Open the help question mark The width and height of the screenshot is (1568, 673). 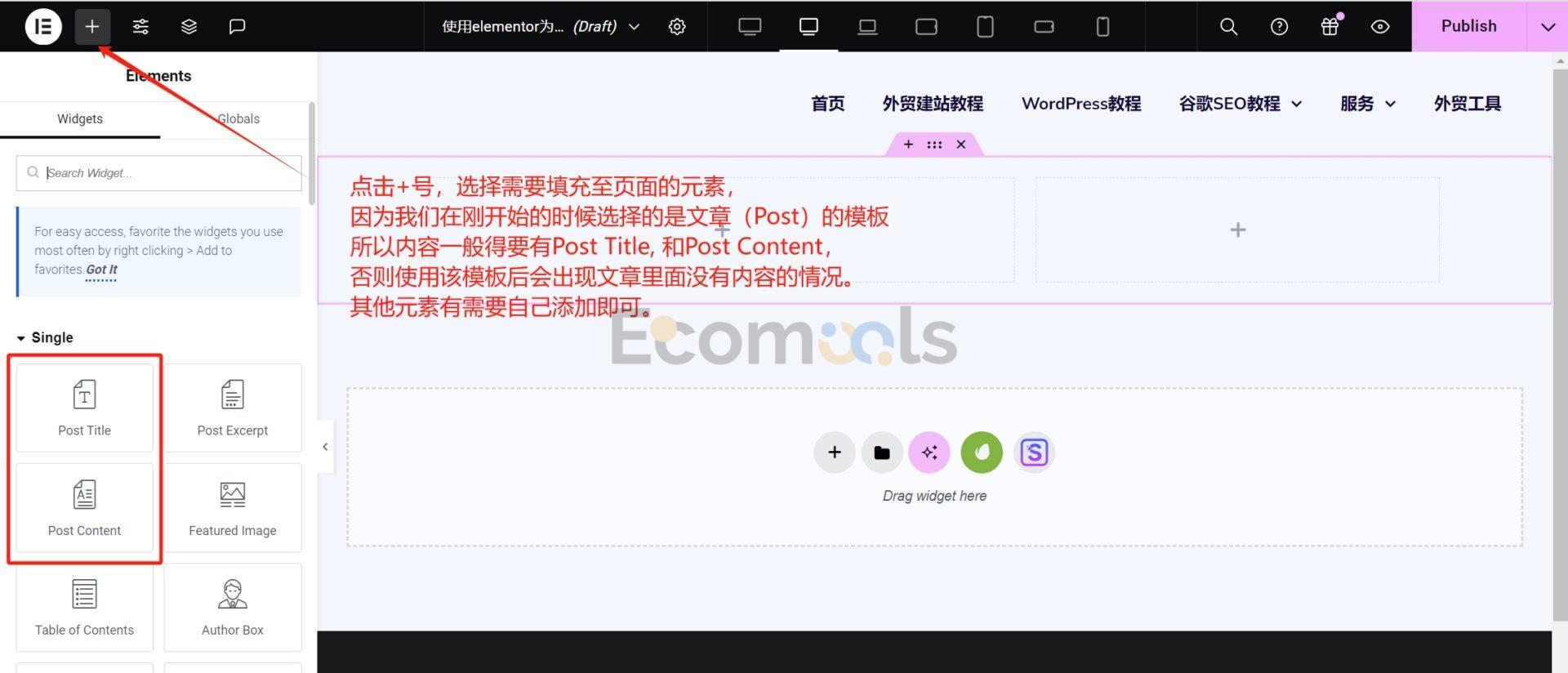[1279, 26]
